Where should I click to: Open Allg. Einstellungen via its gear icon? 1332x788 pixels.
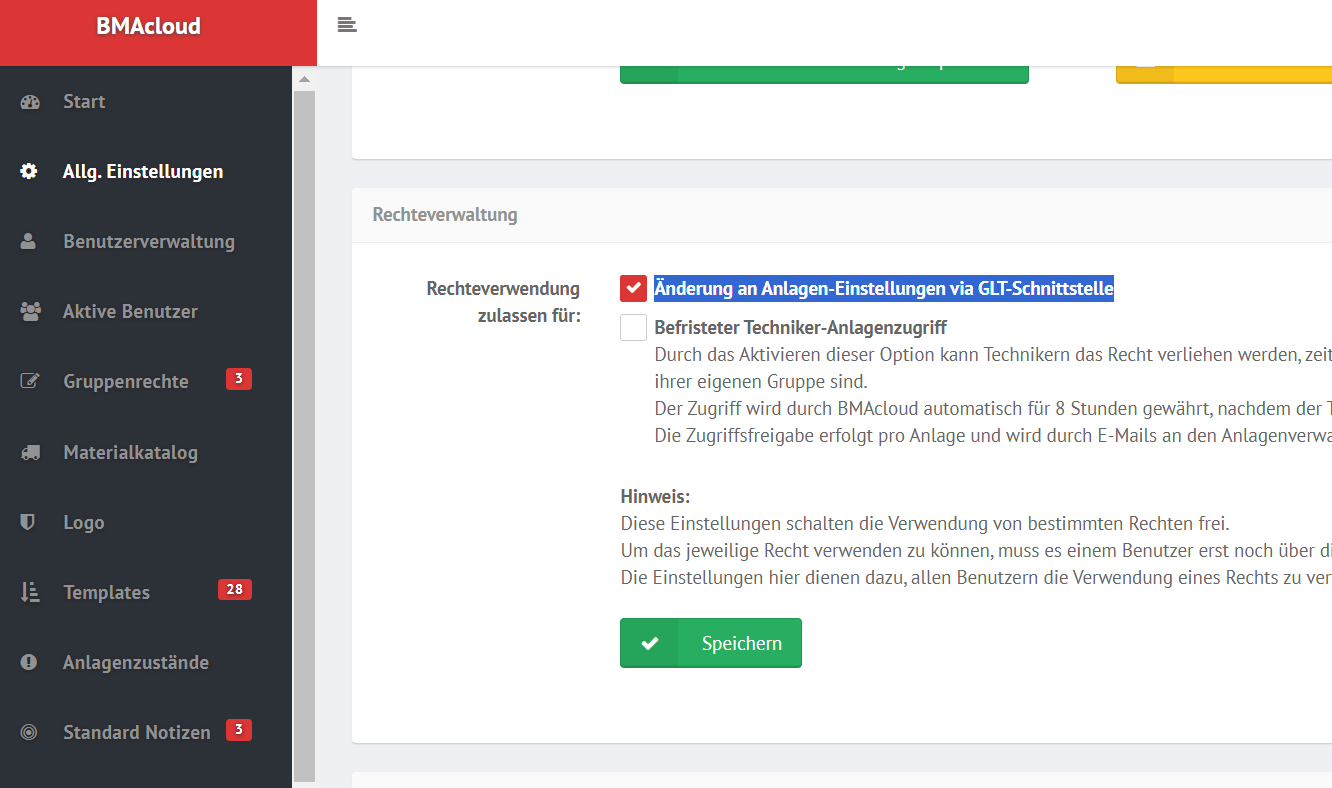[x=29, y=171]
